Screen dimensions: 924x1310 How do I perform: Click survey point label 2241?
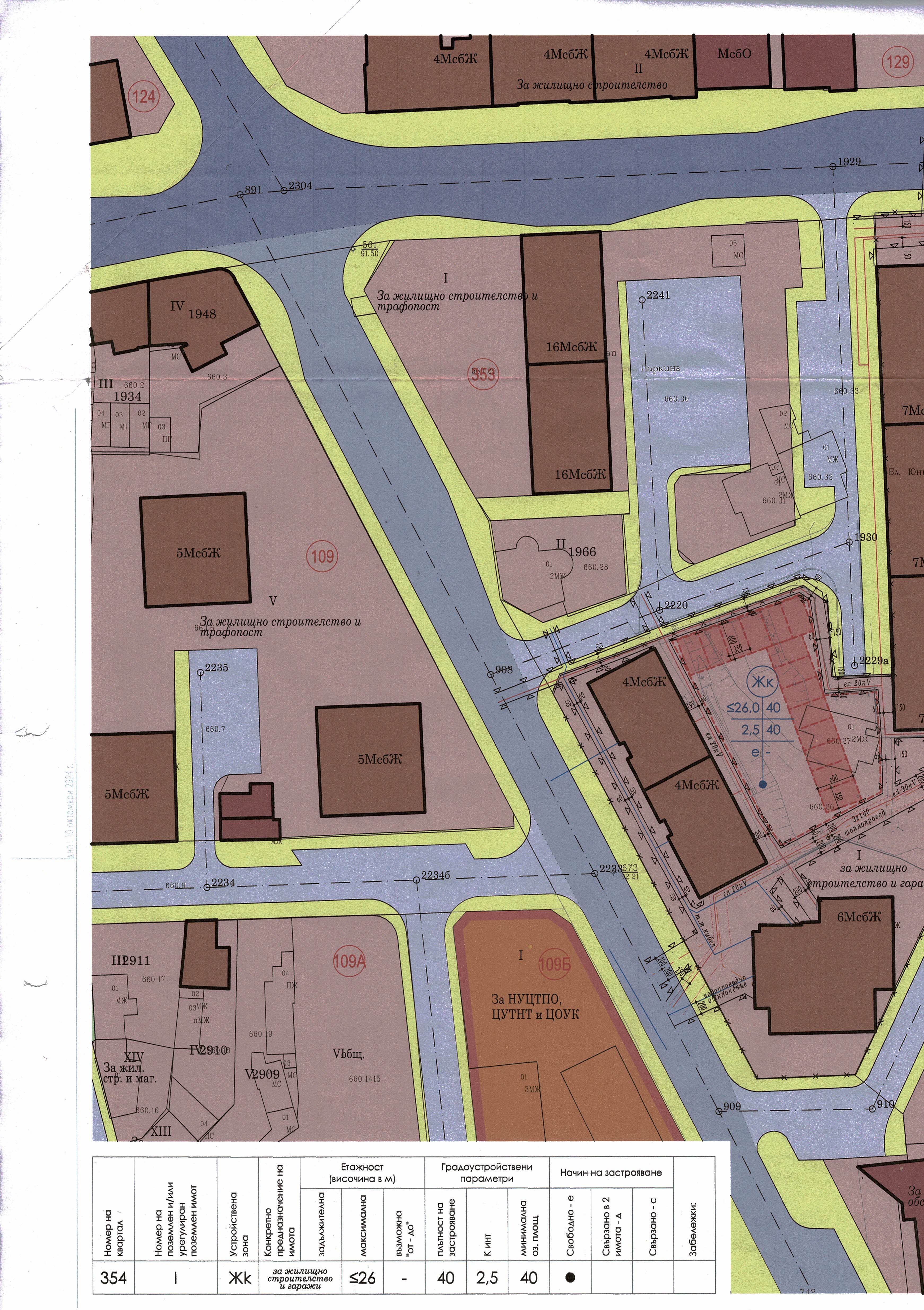(x=658, y=295)
